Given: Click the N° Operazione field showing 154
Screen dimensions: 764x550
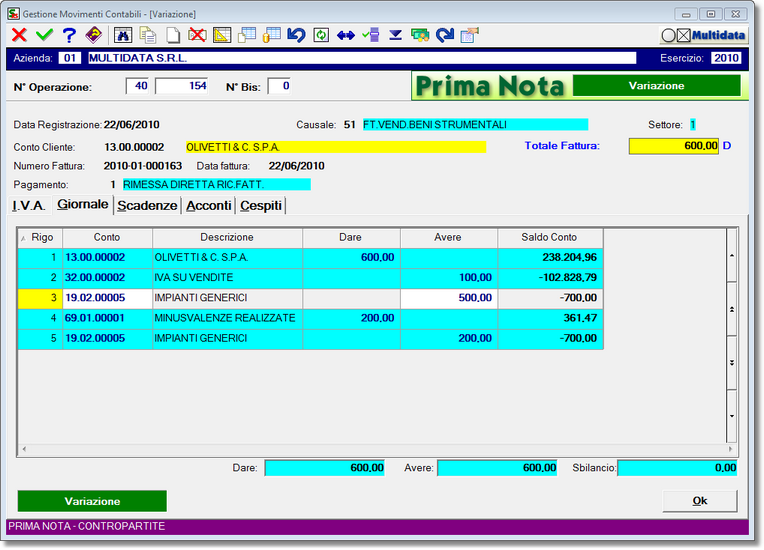Looking at the screenshot, I should click(x=182, y=86).
